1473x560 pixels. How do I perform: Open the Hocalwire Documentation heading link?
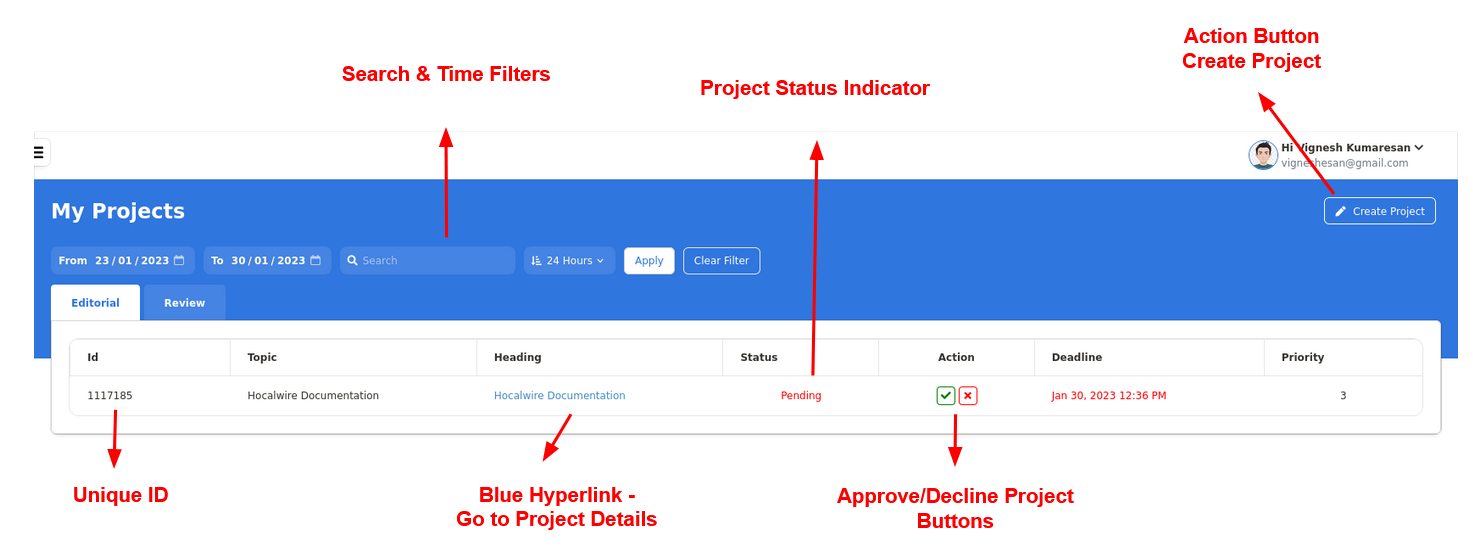(559, 396)
